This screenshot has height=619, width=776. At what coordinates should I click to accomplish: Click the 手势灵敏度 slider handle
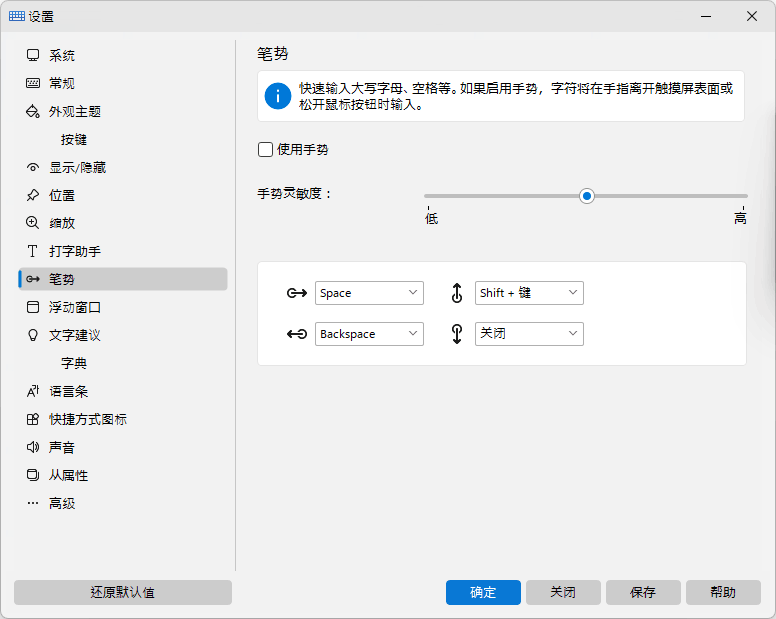click(x=586, y=196)
